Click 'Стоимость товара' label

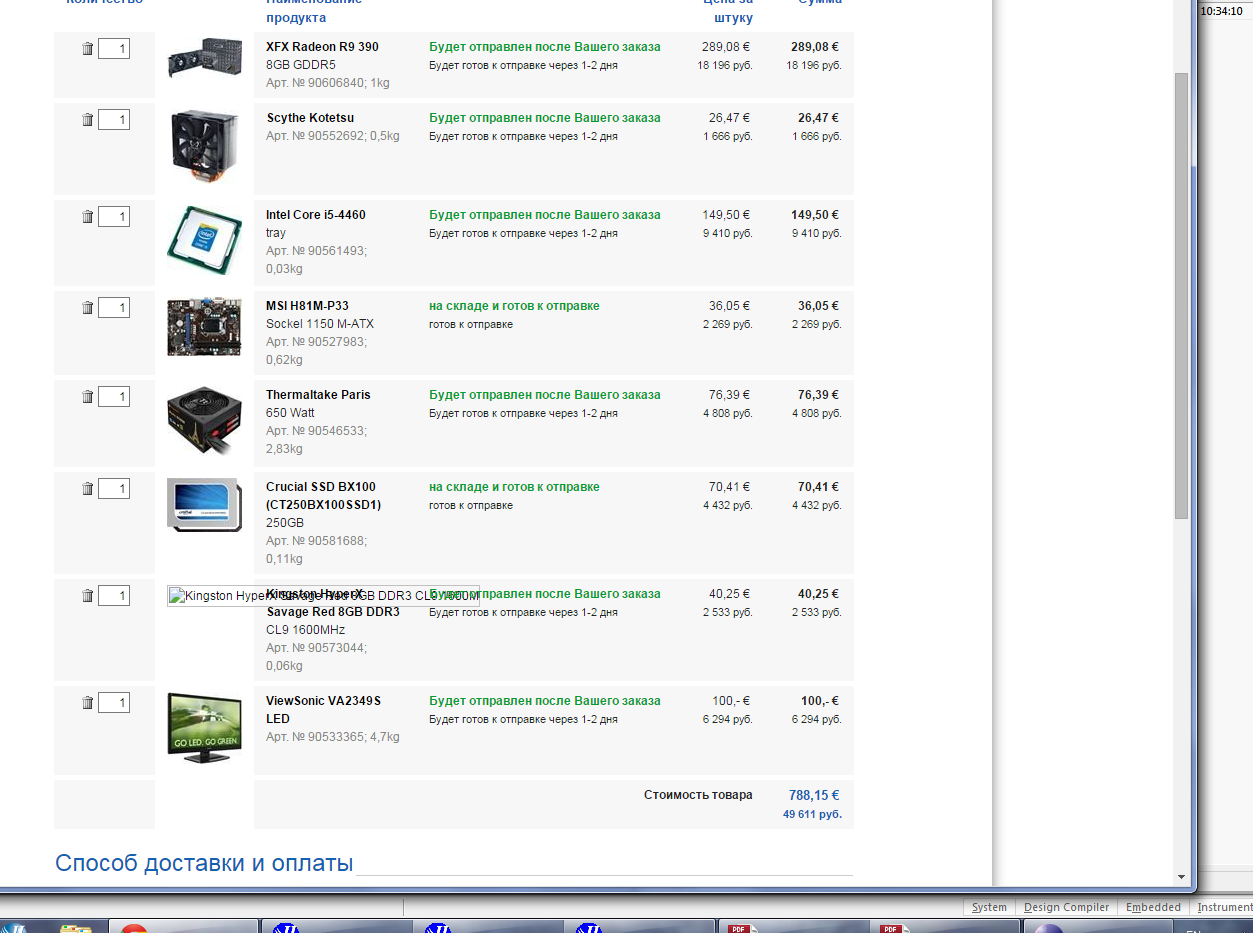coord(698,796)
